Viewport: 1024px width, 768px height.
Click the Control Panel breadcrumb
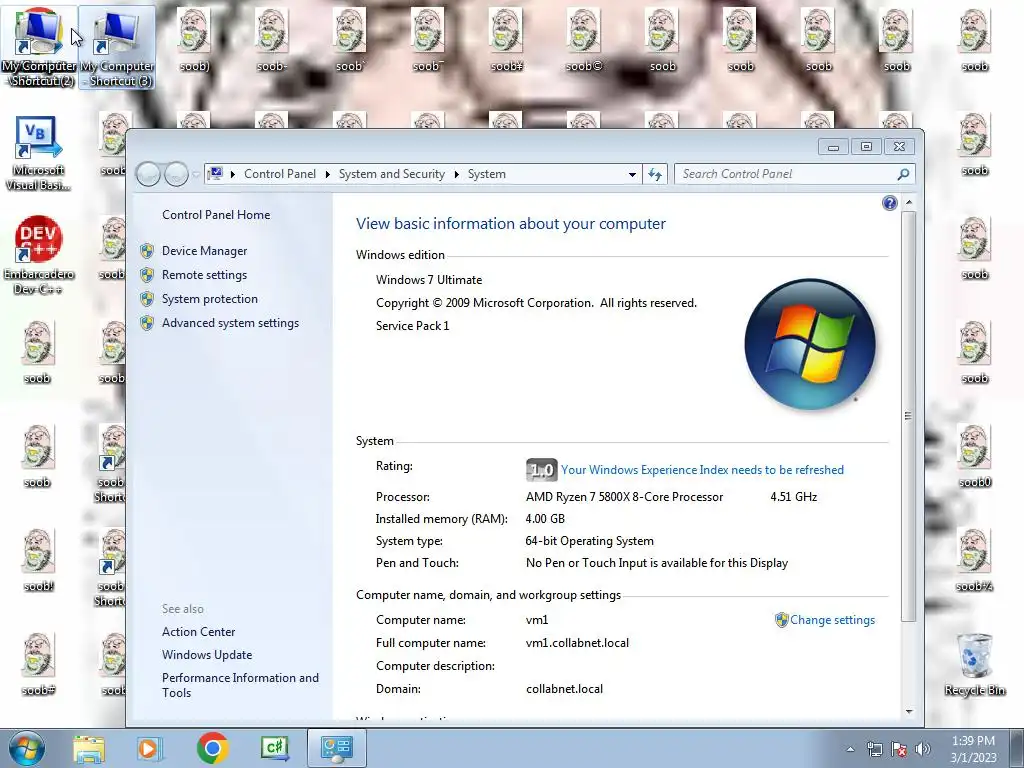click(280, 174)
